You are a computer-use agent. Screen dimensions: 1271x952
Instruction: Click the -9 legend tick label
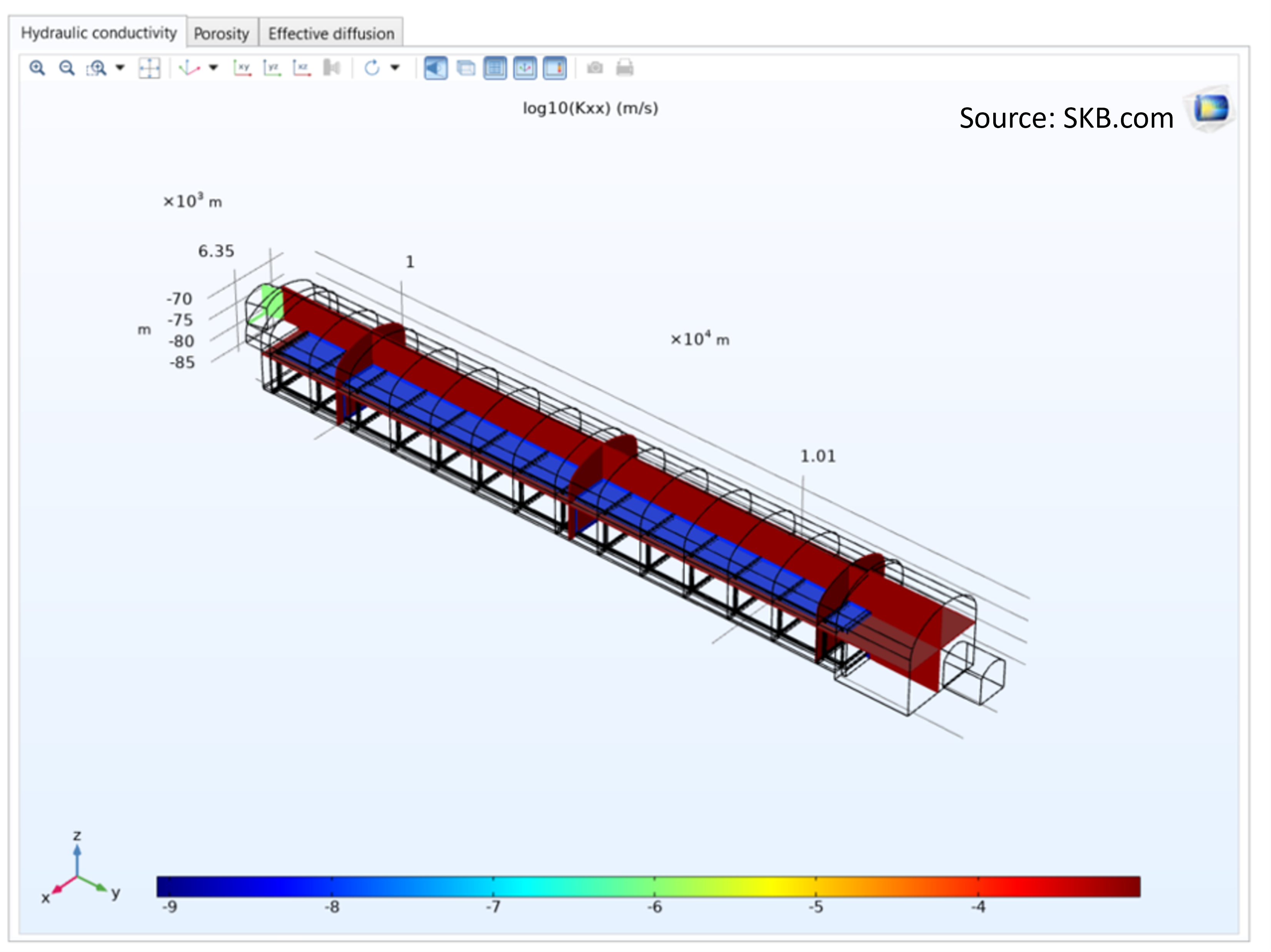coord(170,907)
